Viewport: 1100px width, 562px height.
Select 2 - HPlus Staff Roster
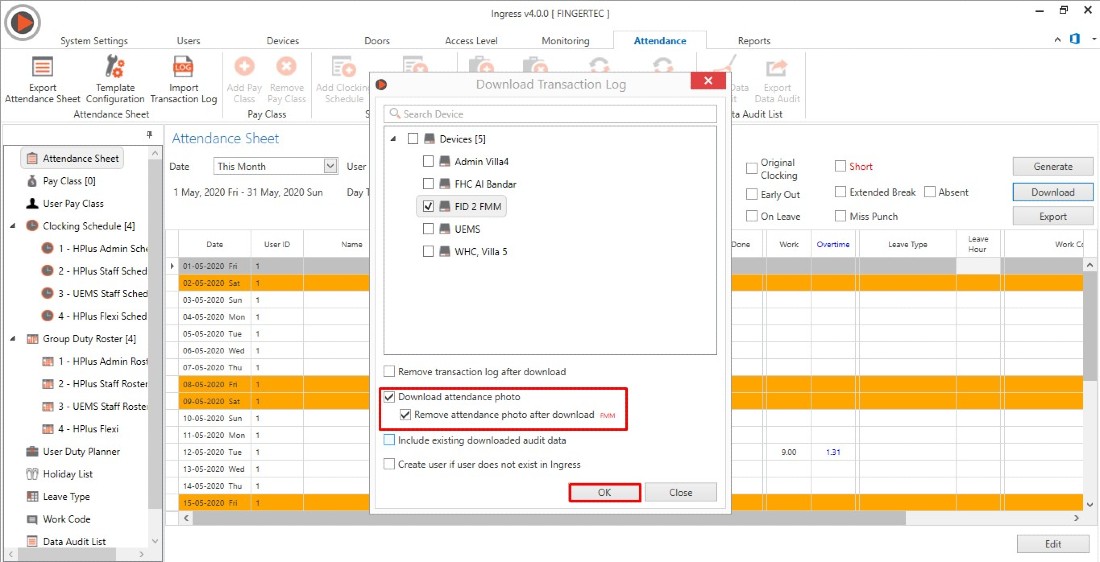click(95, 384)
